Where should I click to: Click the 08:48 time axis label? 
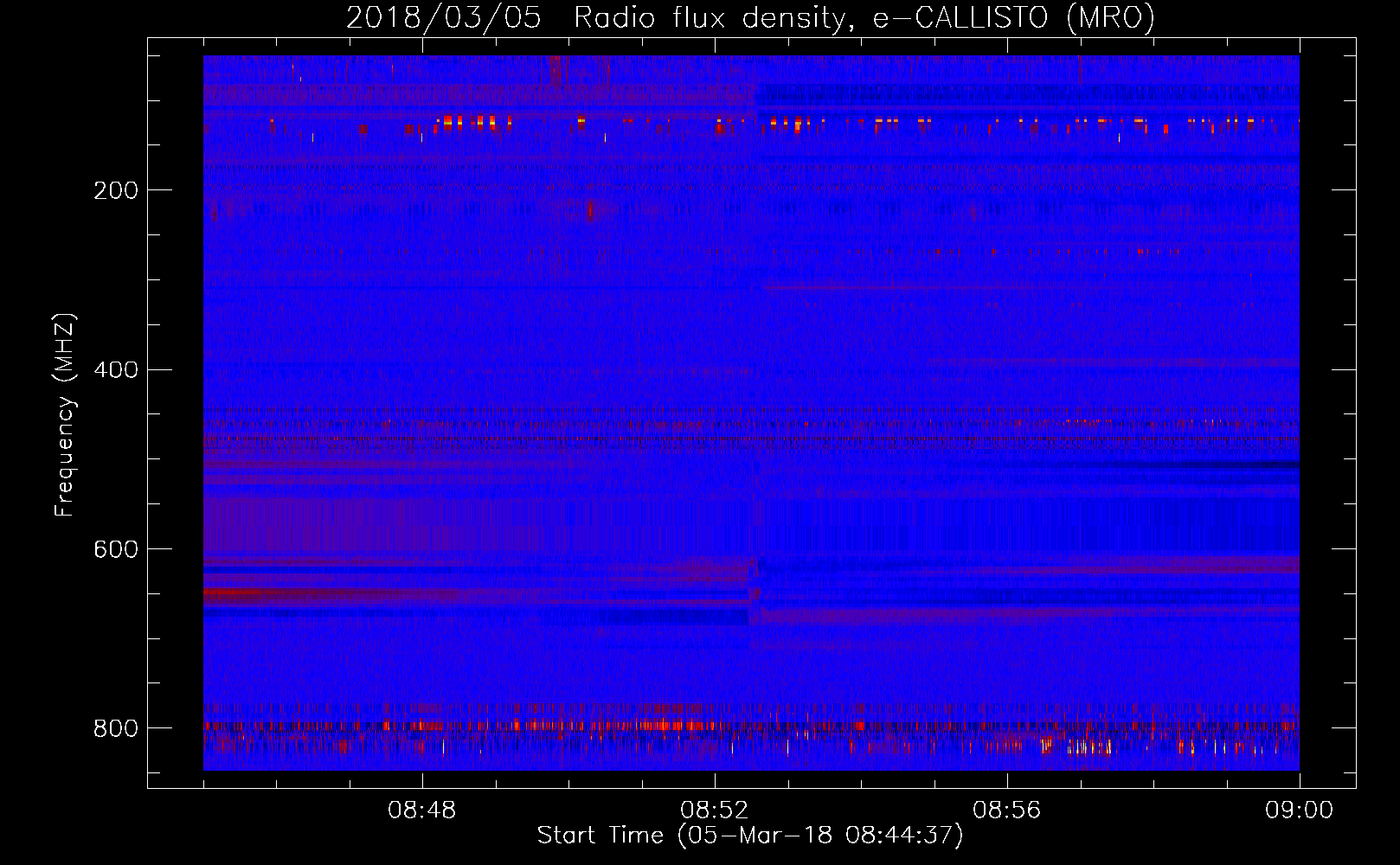click(422, 811)
